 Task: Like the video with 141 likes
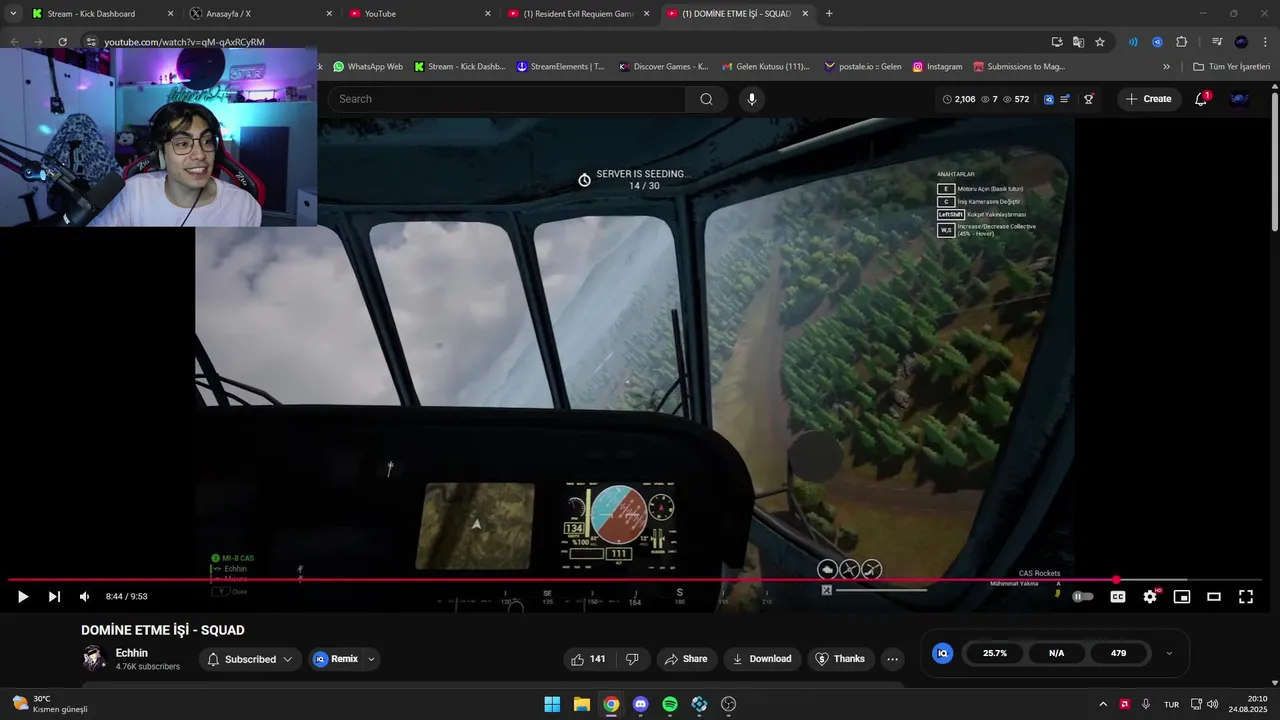pyautogui.click(x=587, y=659)
